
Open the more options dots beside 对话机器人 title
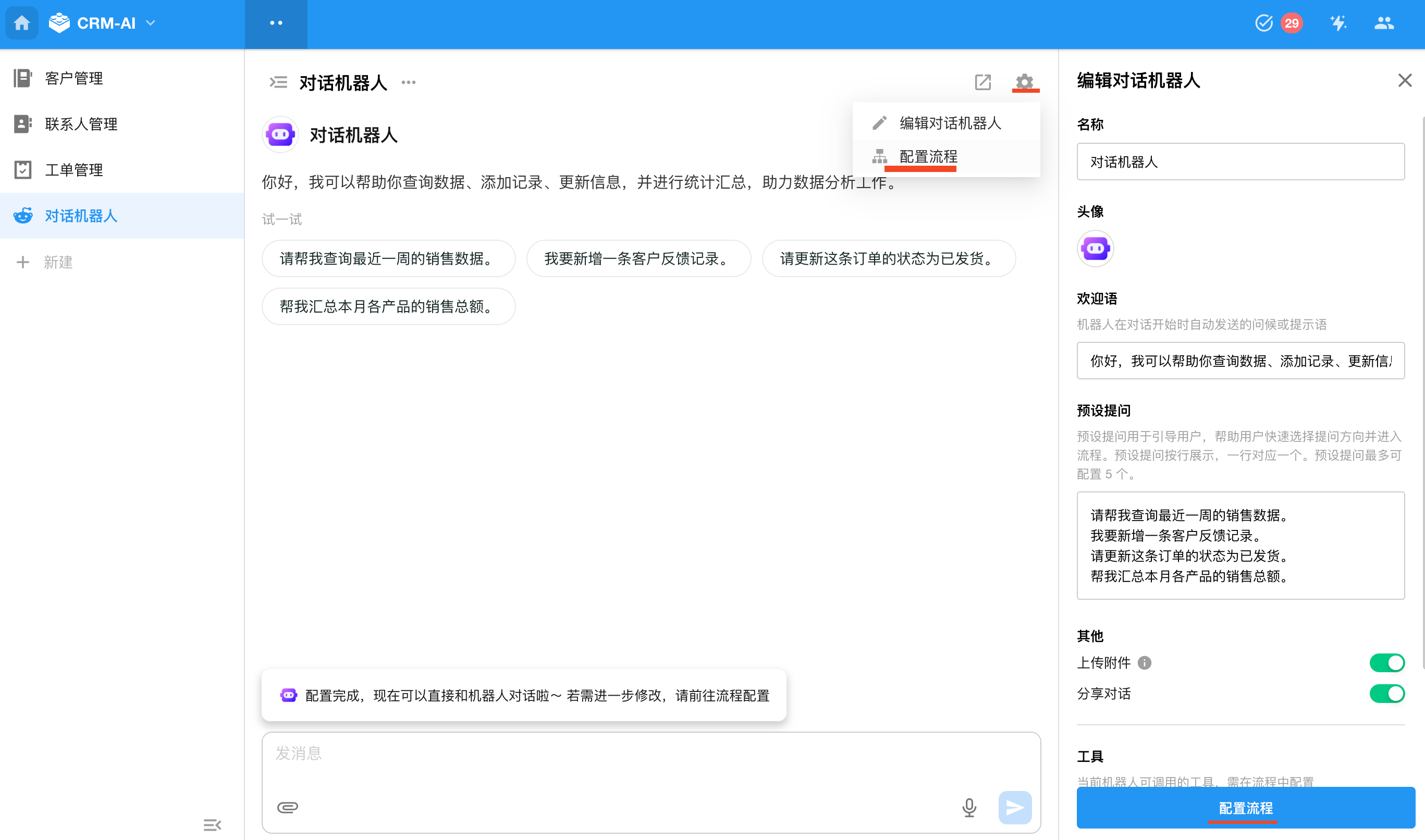click(408, 83)
